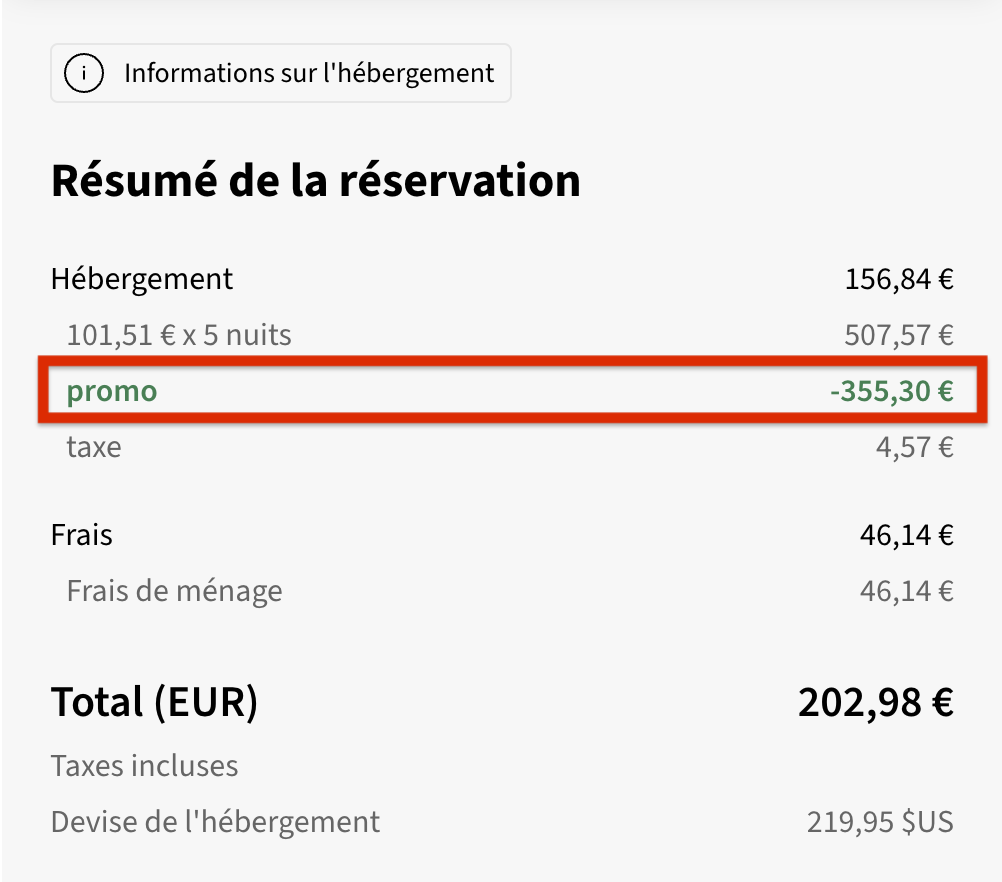Open Informations sur l'hébergement button

point(281,73)
